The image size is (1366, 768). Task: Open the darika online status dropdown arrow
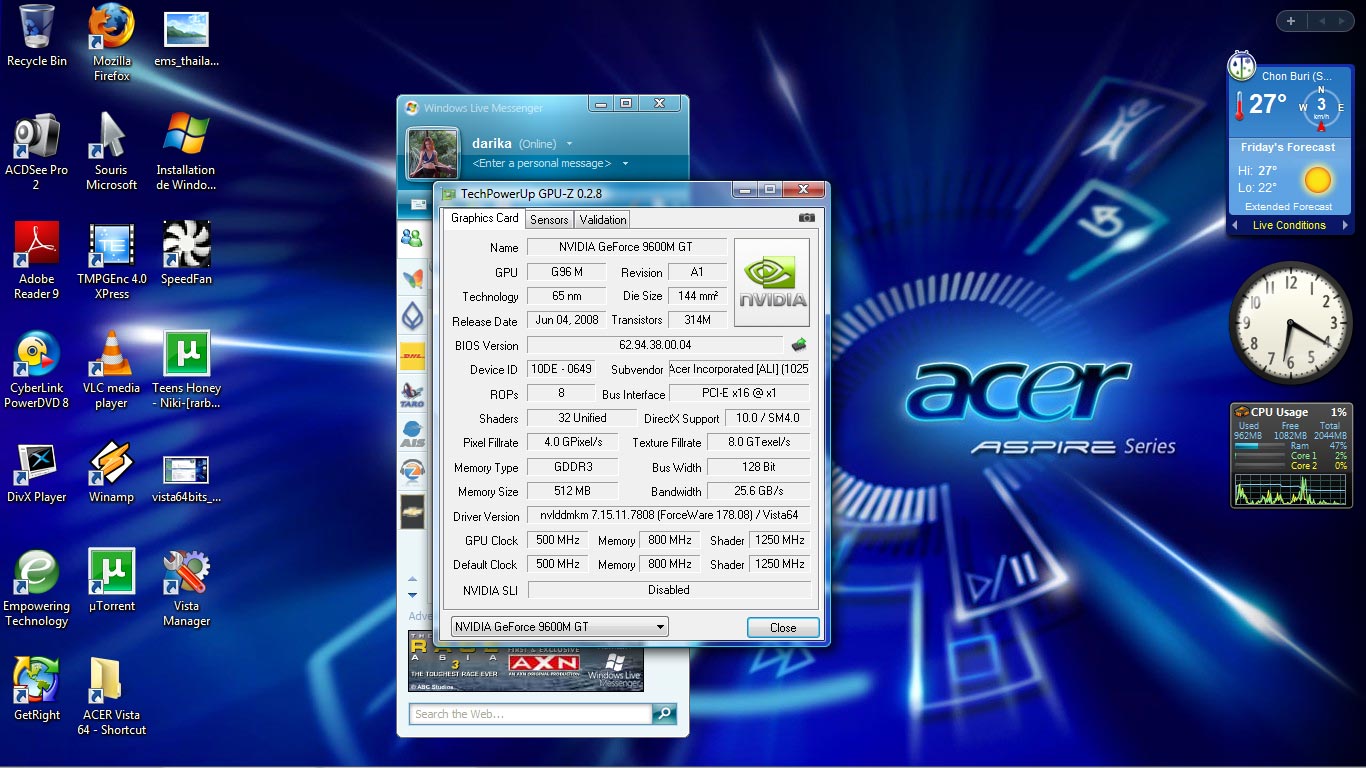click(569, 144)
